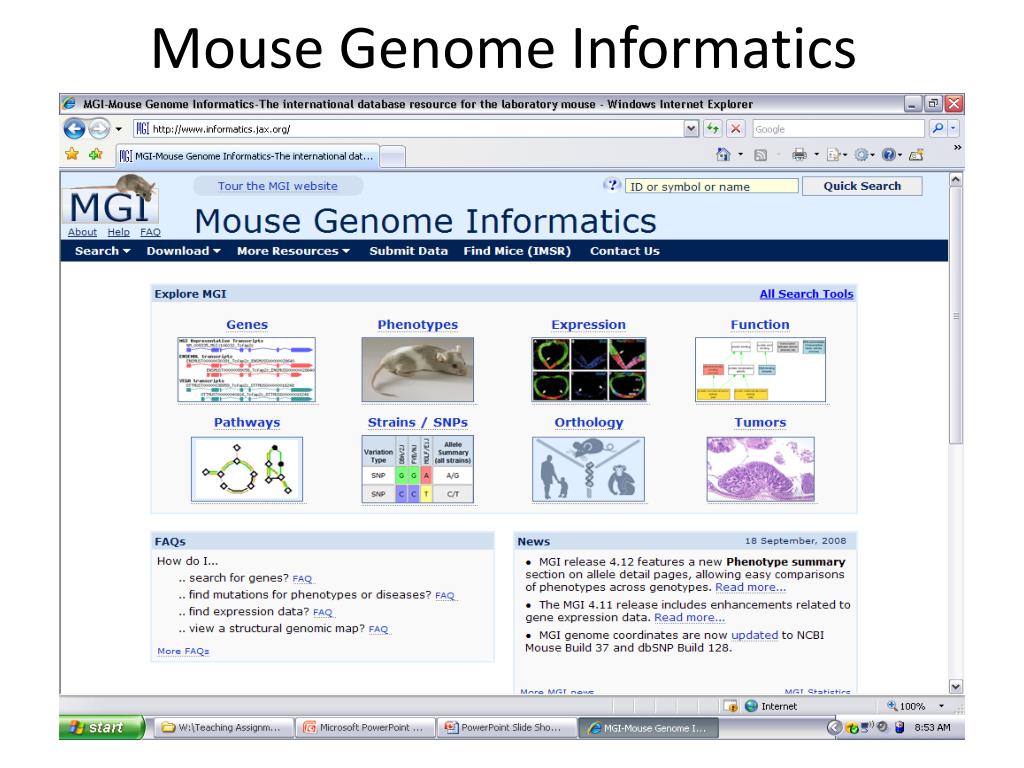Screen dimensions: 1024x768
Task: Open the Print options dropdown arrow
Action: [816, 155]
